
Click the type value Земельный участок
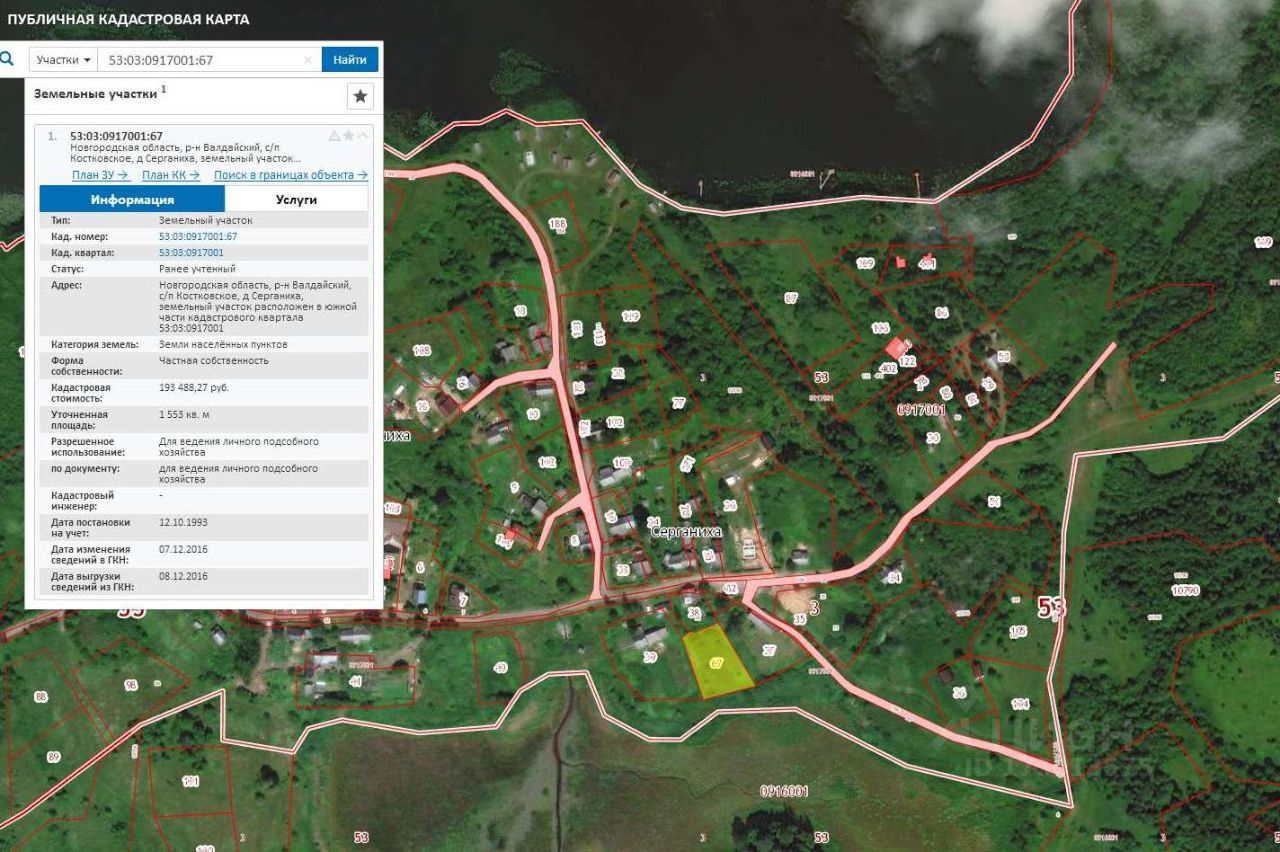click(206, 220)
